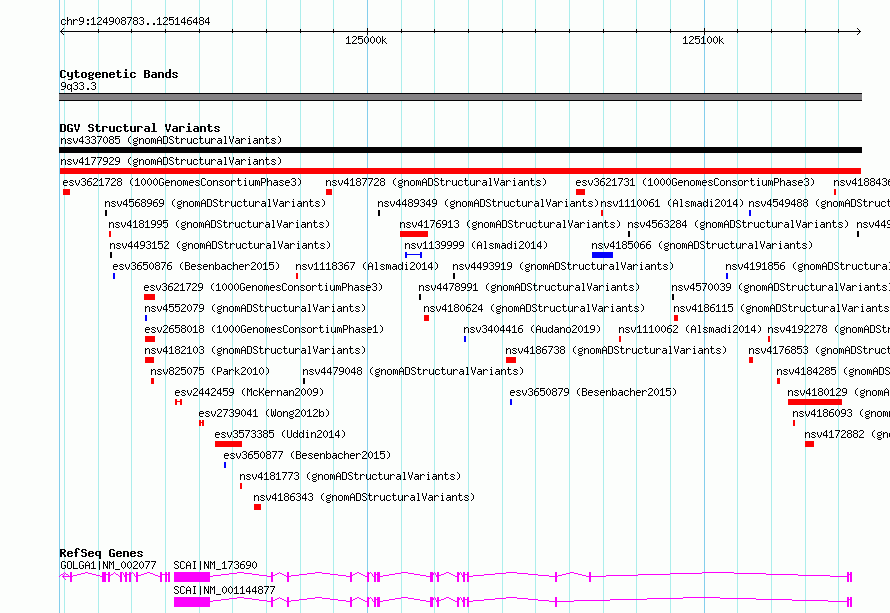Click the nsv4180624 variant label
890x613 pixels.
(x=534, y=308)
